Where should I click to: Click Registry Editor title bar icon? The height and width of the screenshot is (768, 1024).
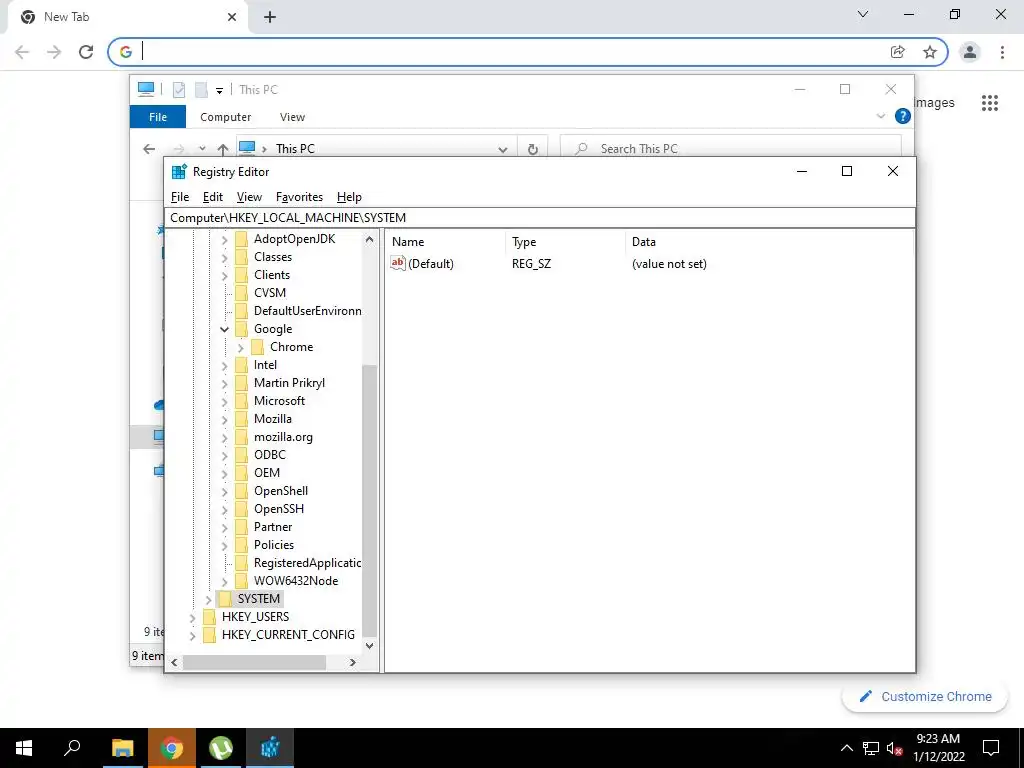pyautogui.click(x=179, y=172)
